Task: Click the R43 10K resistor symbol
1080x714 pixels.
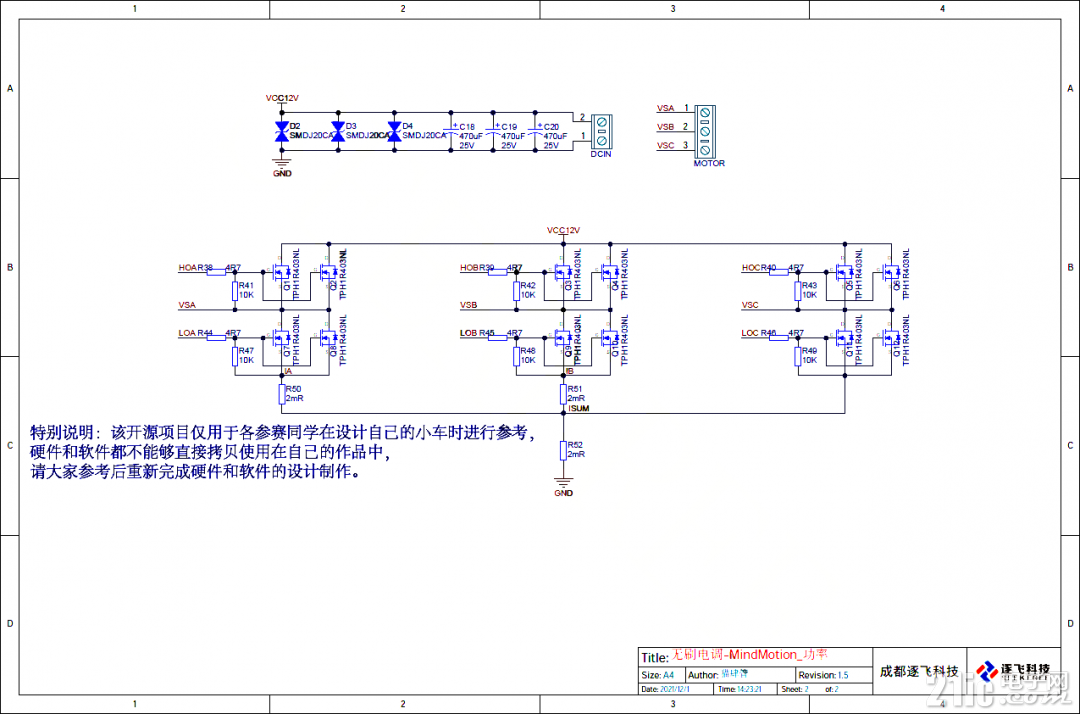Action: pos(798,291)
